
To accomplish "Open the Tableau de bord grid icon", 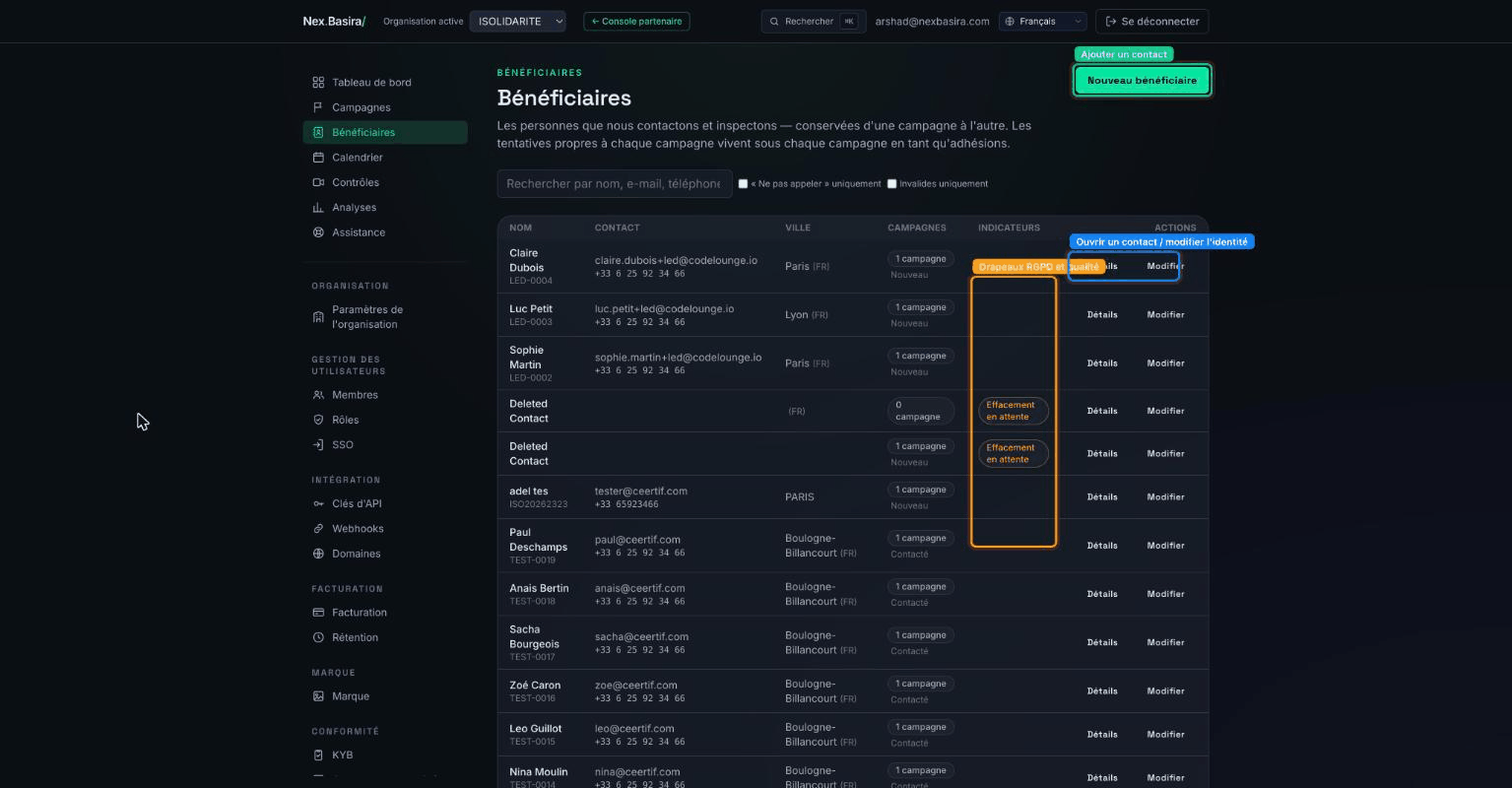I will coord(318,83).
